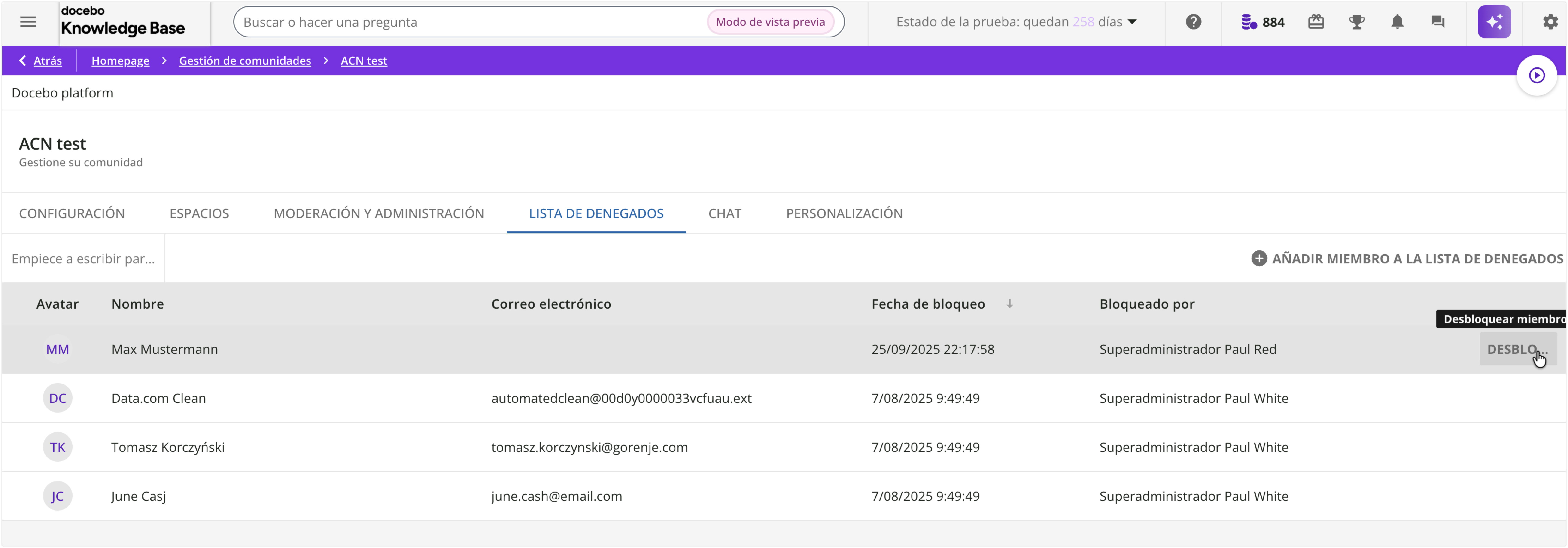Click the gift box rewards icon
Viewport: 1568px width, 548px height.
coord(1316,22)
